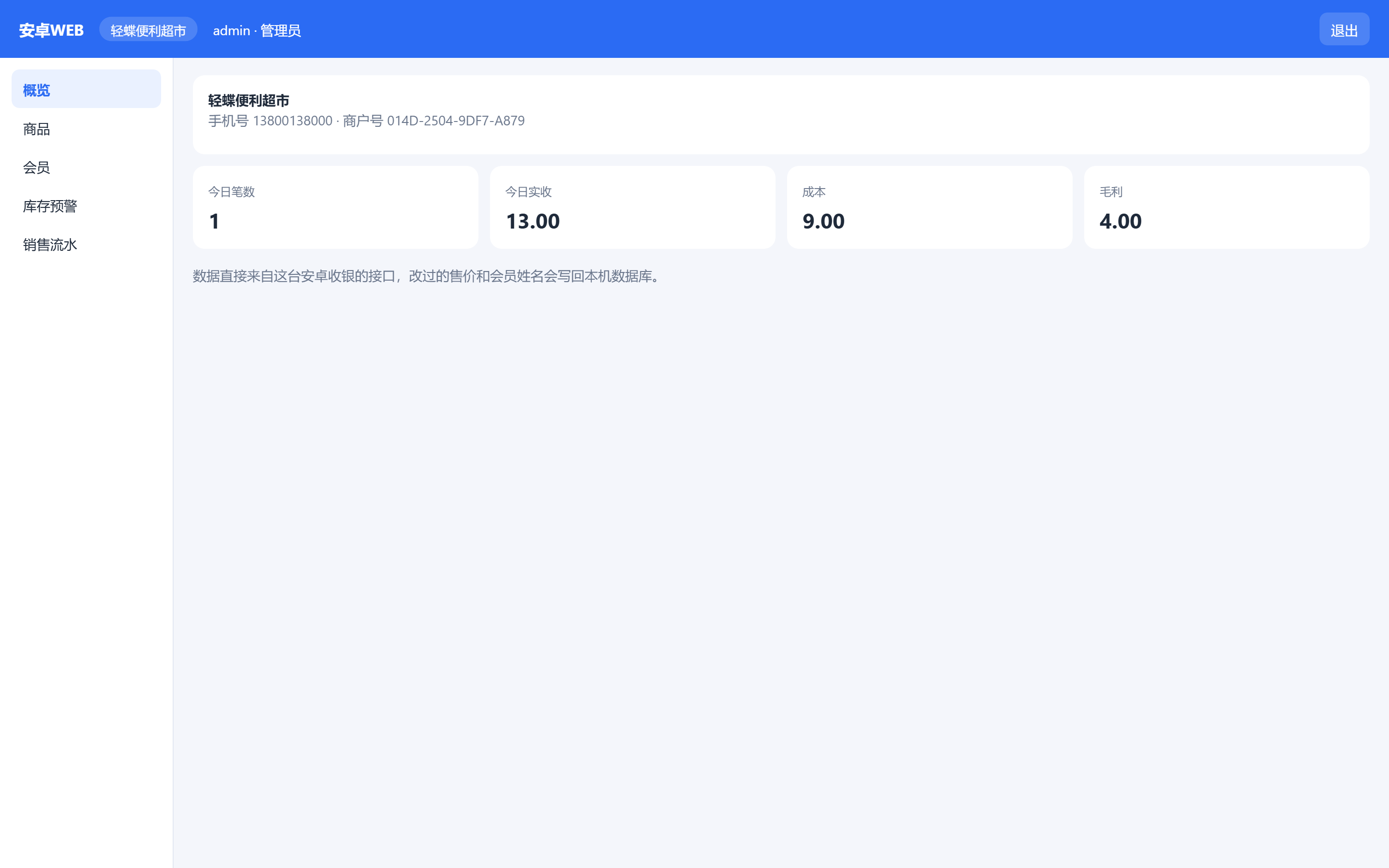Click the 手机号 13800138000 merchant info line
This screenshot has width=1389, height=868.
pos(366,121)
